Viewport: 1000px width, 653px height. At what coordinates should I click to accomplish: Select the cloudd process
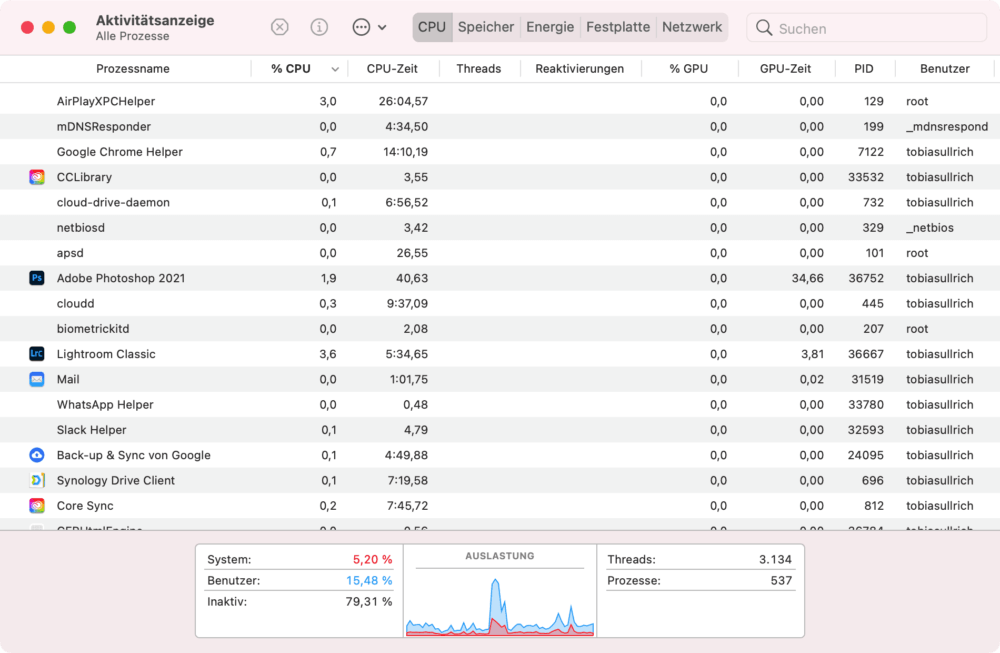point(75,304)
